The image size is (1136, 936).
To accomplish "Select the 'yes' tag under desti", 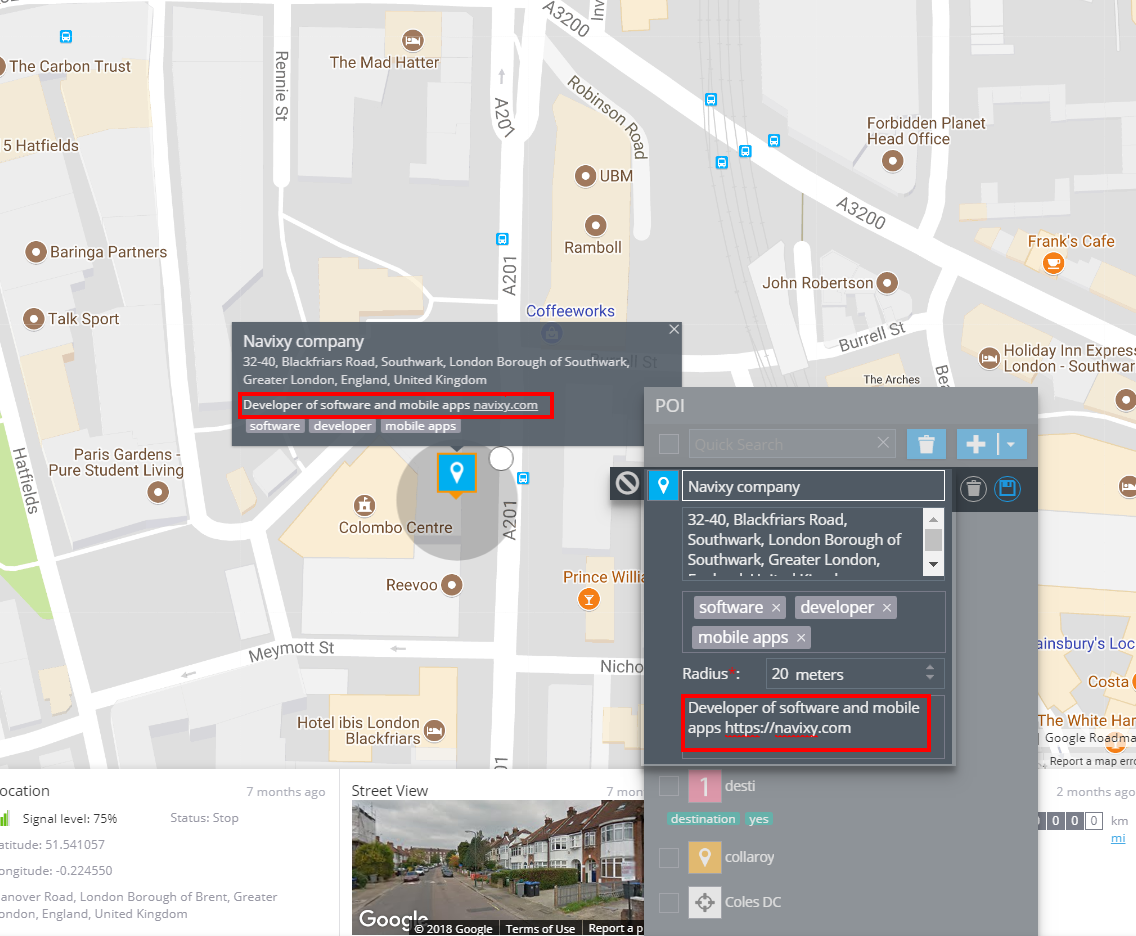I will point(759,819).
